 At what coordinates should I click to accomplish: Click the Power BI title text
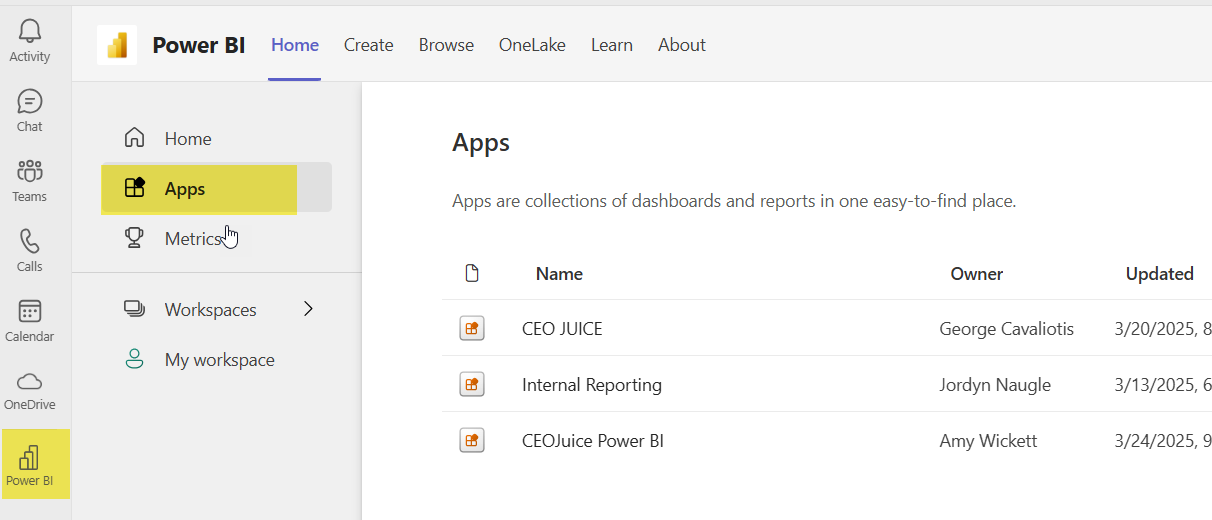click(199, 45)
